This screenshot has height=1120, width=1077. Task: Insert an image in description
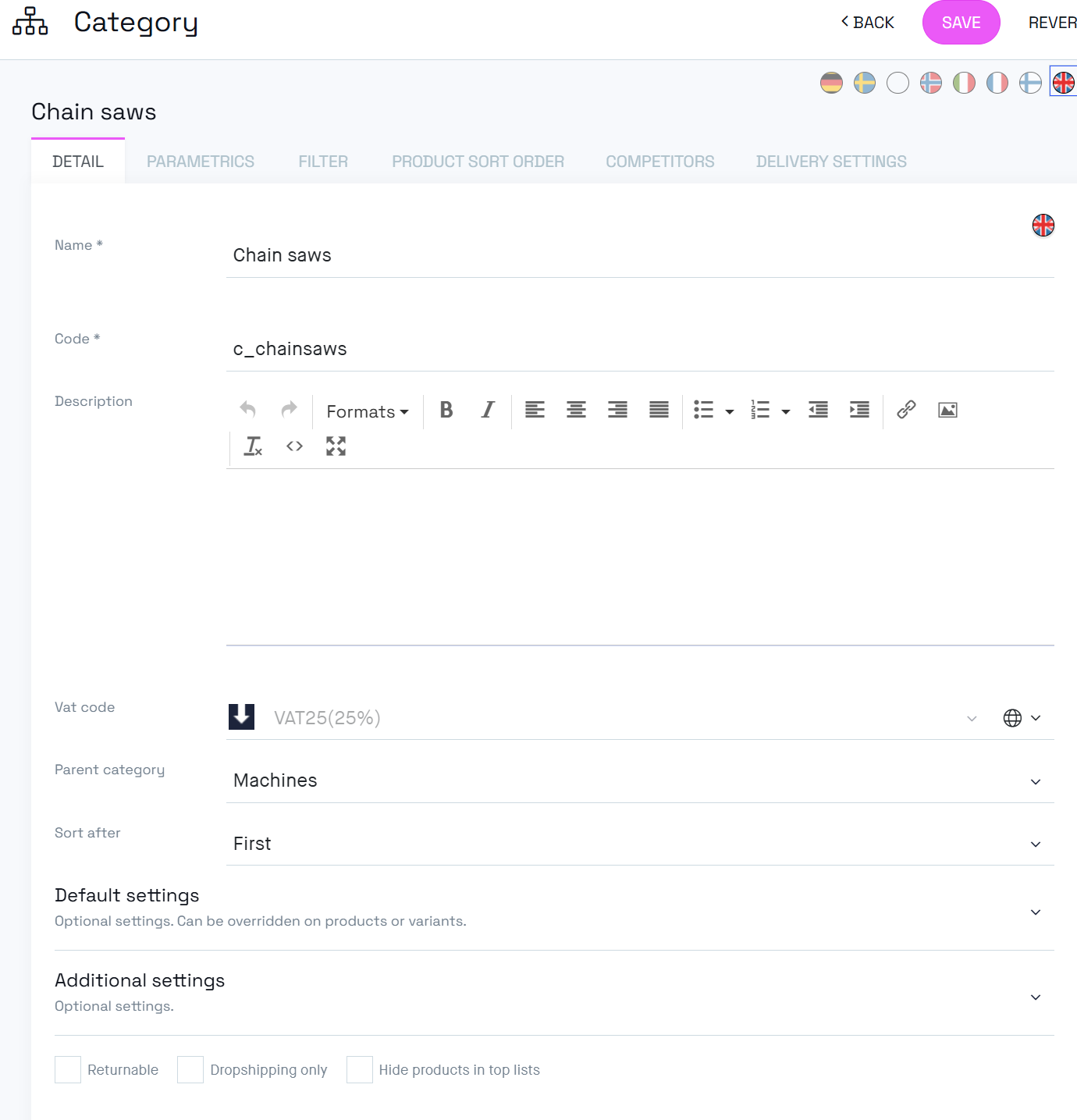point(947,410)
